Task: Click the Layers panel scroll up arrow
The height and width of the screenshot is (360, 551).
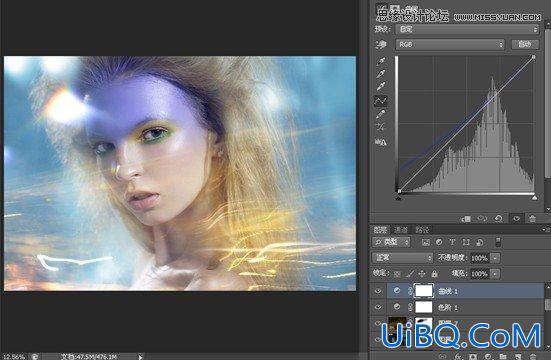Action: 547,288
